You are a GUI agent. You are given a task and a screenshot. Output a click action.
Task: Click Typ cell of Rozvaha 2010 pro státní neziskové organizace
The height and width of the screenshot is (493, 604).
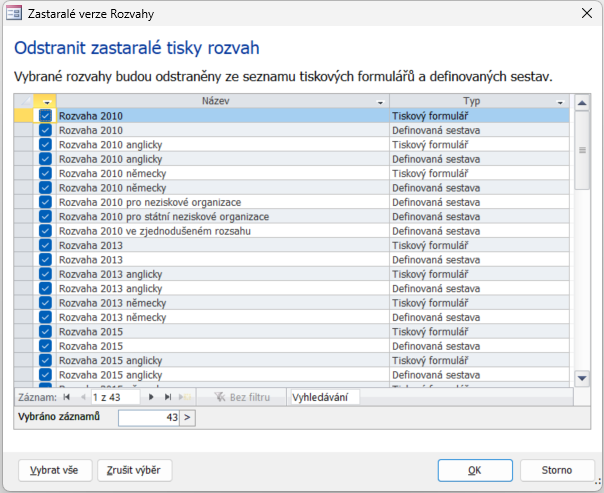(x=479, y=216)
